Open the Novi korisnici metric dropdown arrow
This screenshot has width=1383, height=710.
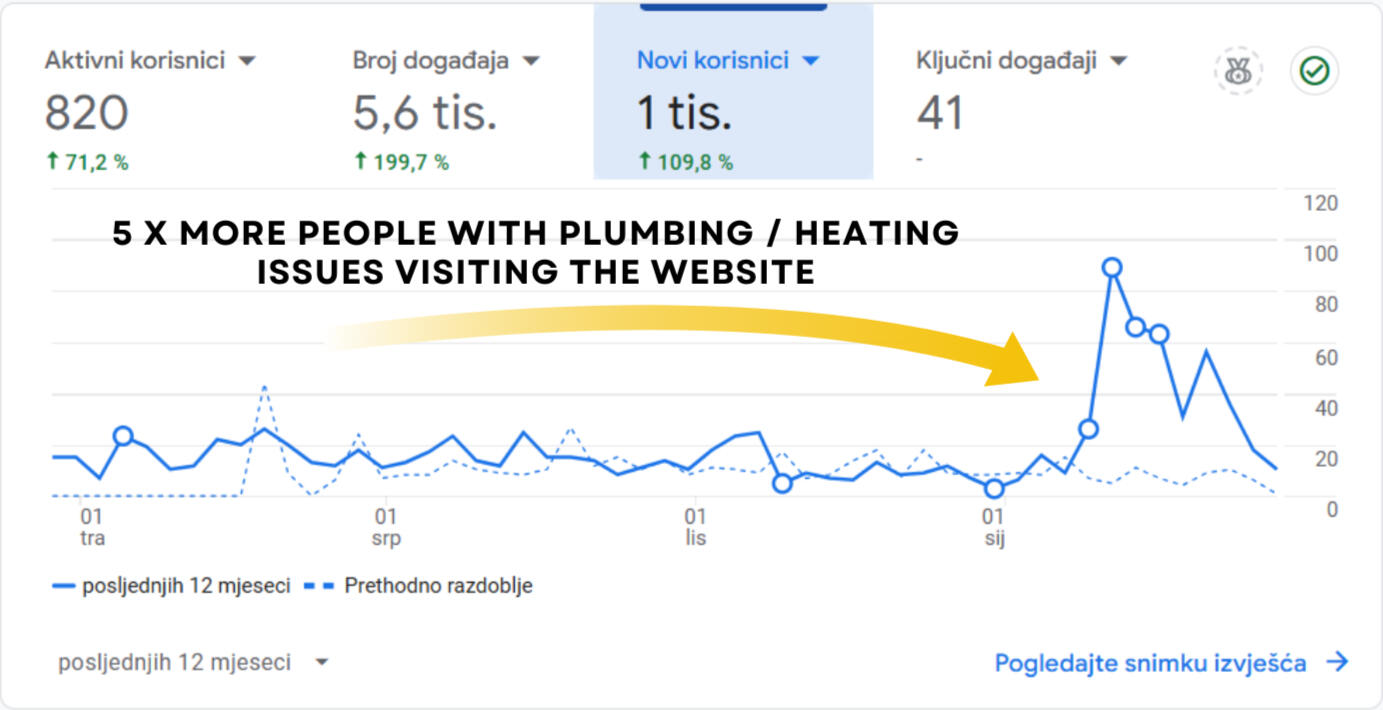point(810,61)
